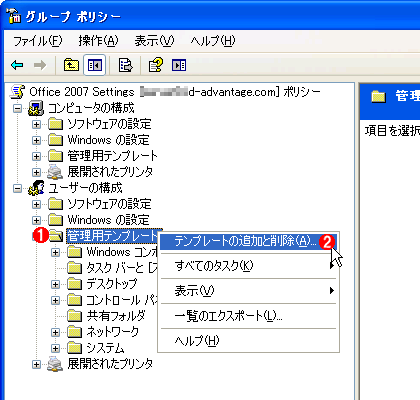420x400 pixels.
Task: Click the Up one level folder icon
Action: (x=71, y=65)
